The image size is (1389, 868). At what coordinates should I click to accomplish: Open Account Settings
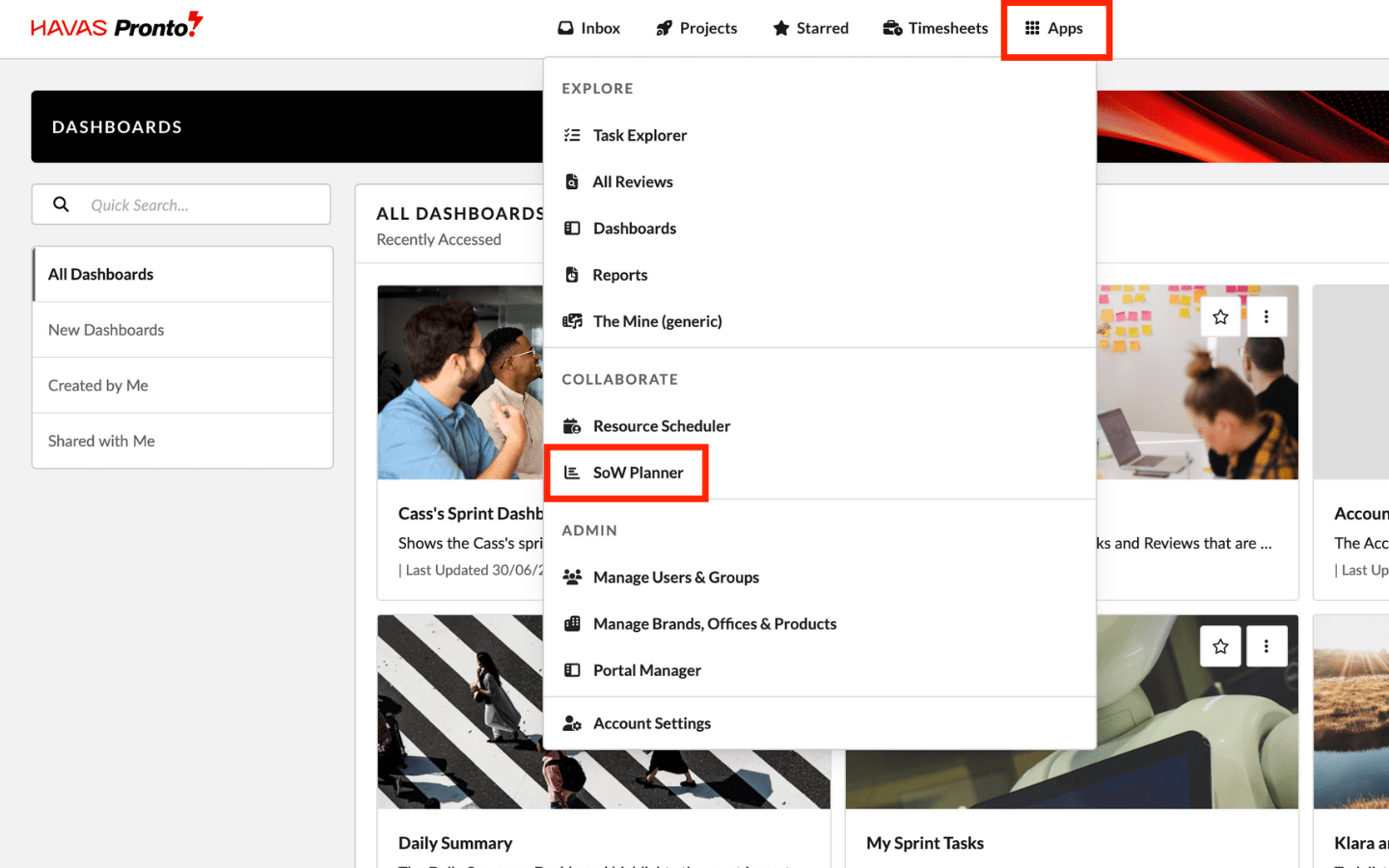coord(820,723)
